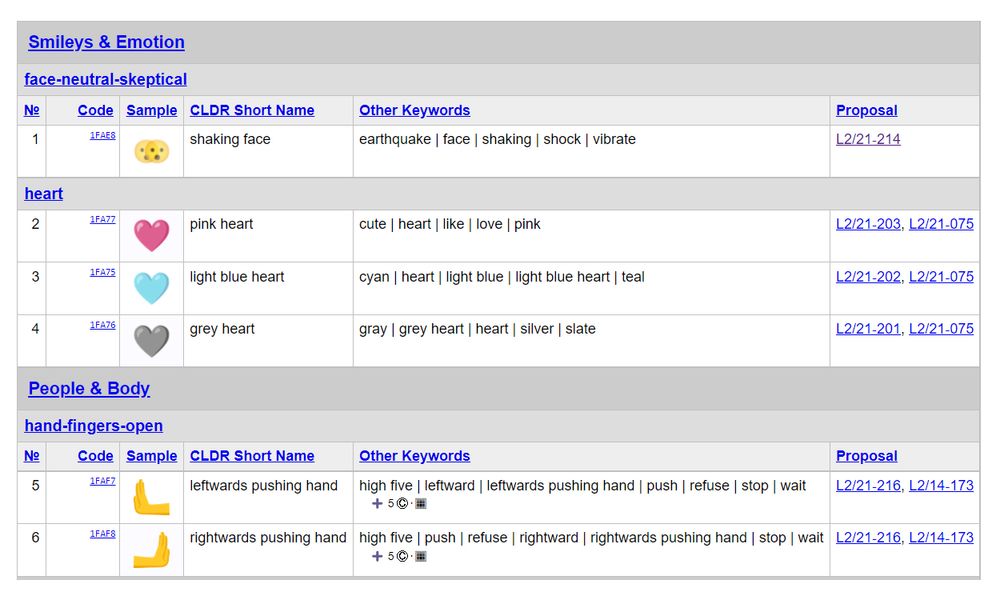This screenshot has width=1000, height=600.
Task: Click the shaking face emoji sample
Action: pyautogui.click(x=151, y=150)
